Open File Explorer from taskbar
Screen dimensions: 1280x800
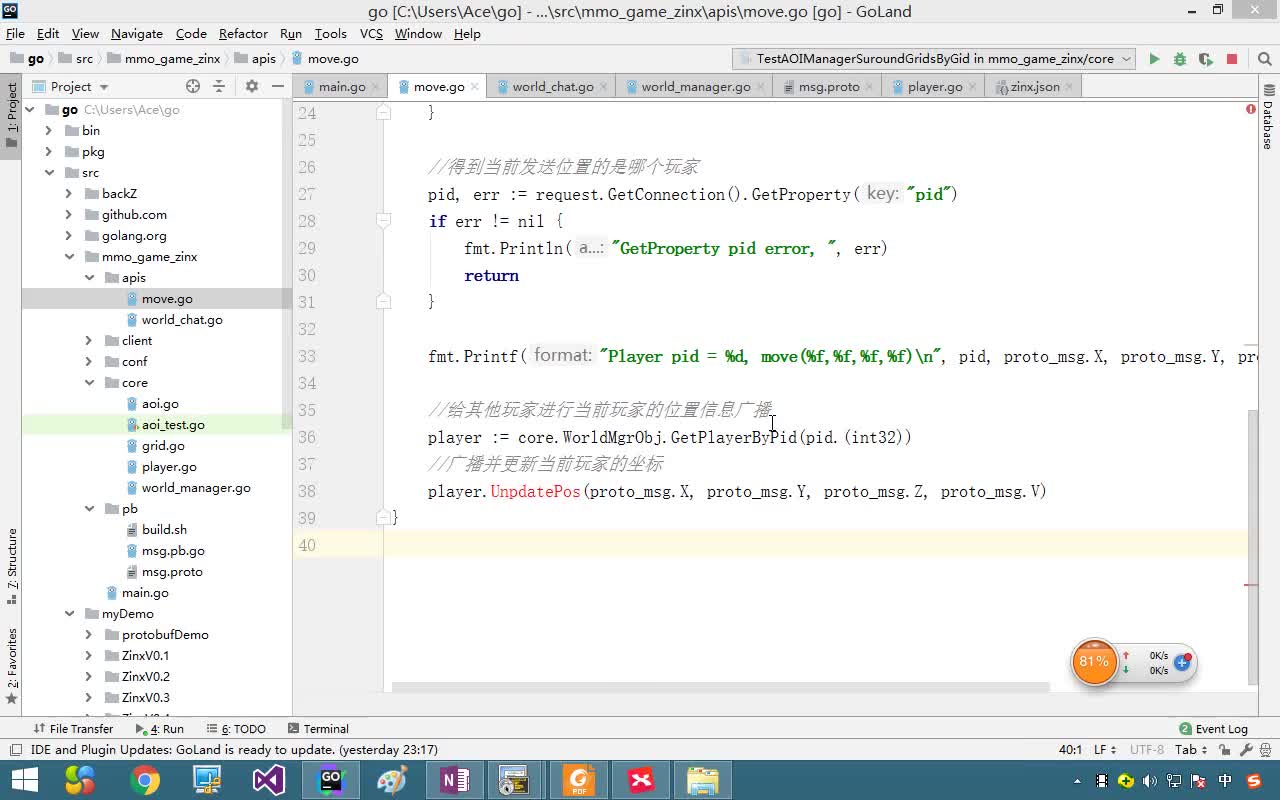click(x=703, y=780)
